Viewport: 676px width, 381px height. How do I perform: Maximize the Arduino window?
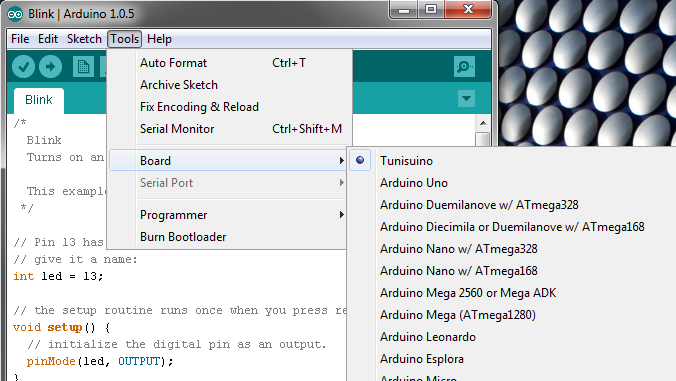point(431,9)
